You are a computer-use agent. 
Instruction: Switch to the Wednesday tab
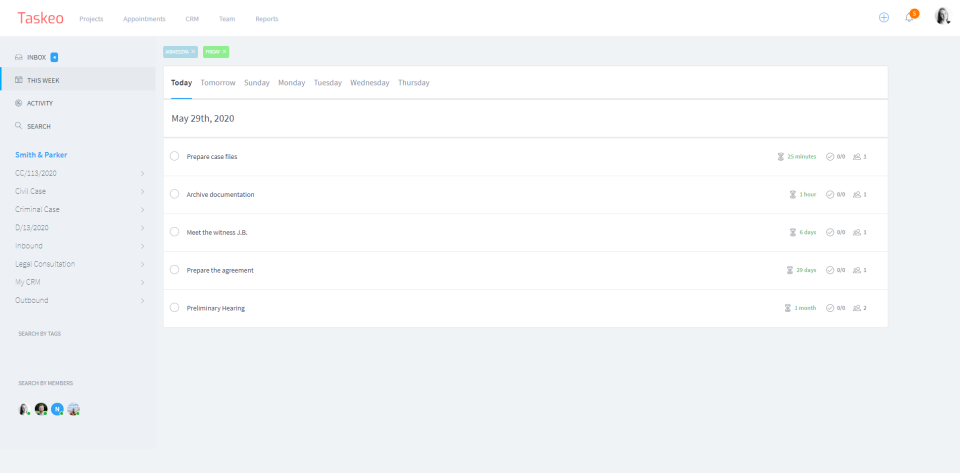click(370, 83)
